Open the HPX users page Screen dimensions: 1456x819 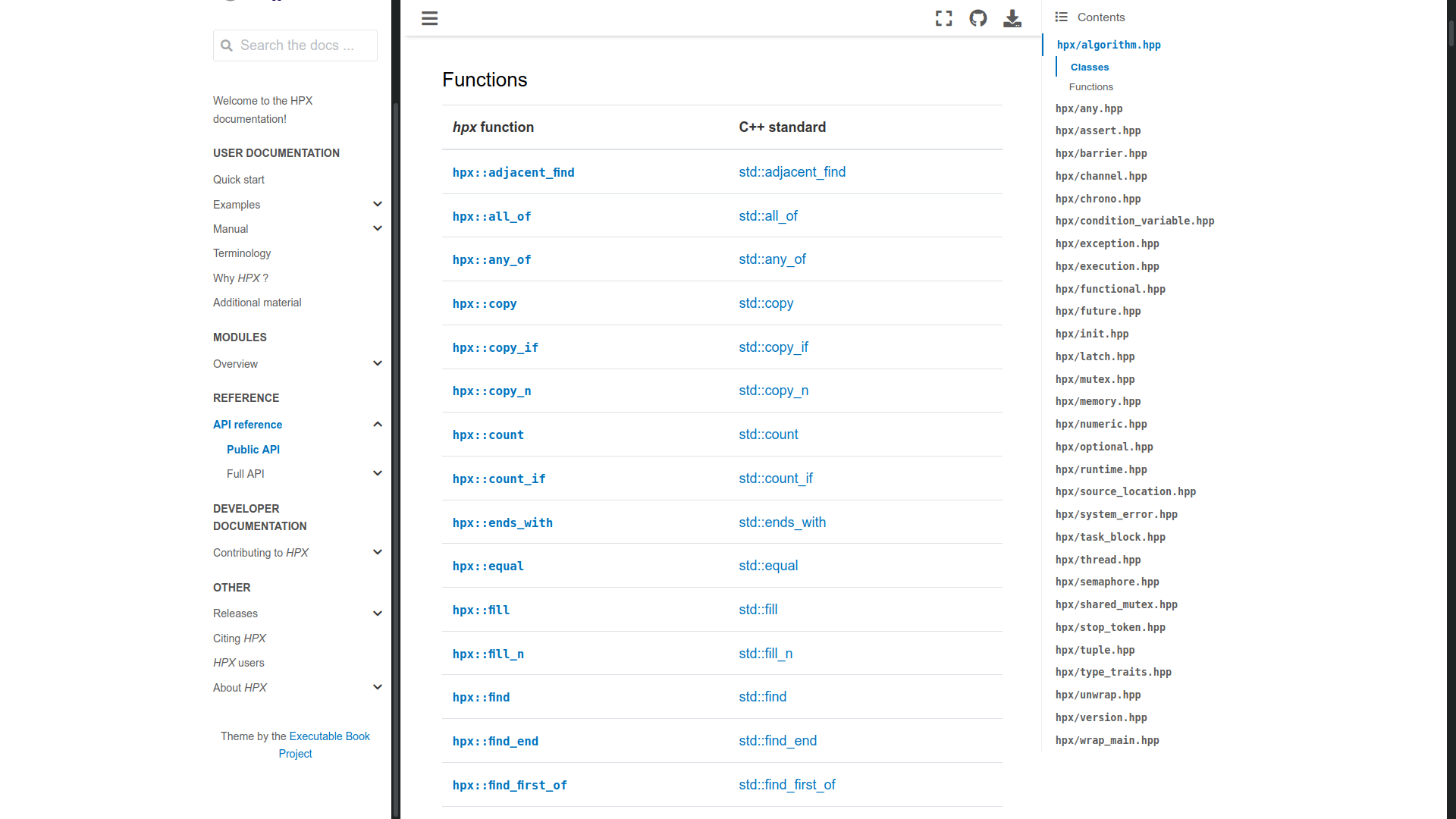point(239,663)
